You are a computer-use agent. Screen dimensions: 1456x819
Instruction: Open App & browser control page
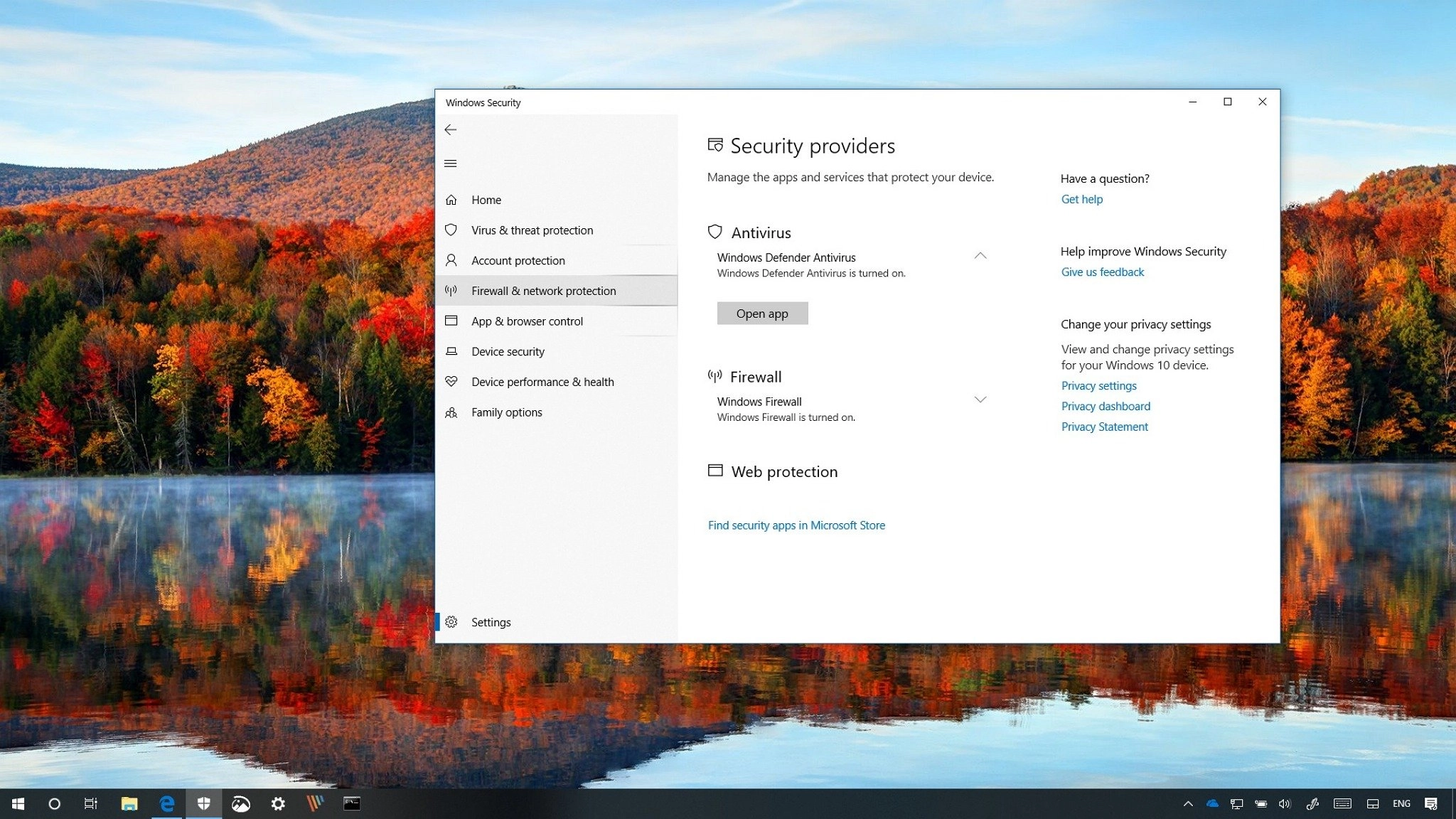(x=526, y=321)
